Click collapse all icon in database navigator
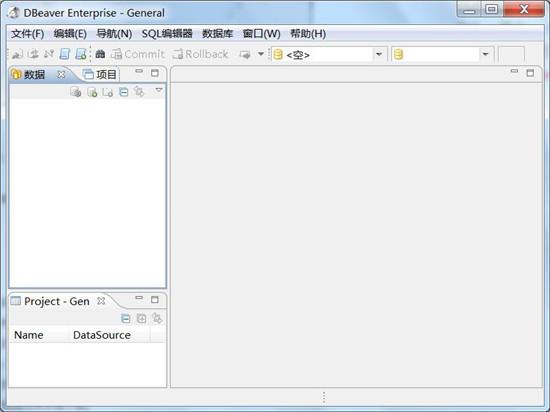The width and height of the screenshot is (550, 412). click(x=123, y=92)
